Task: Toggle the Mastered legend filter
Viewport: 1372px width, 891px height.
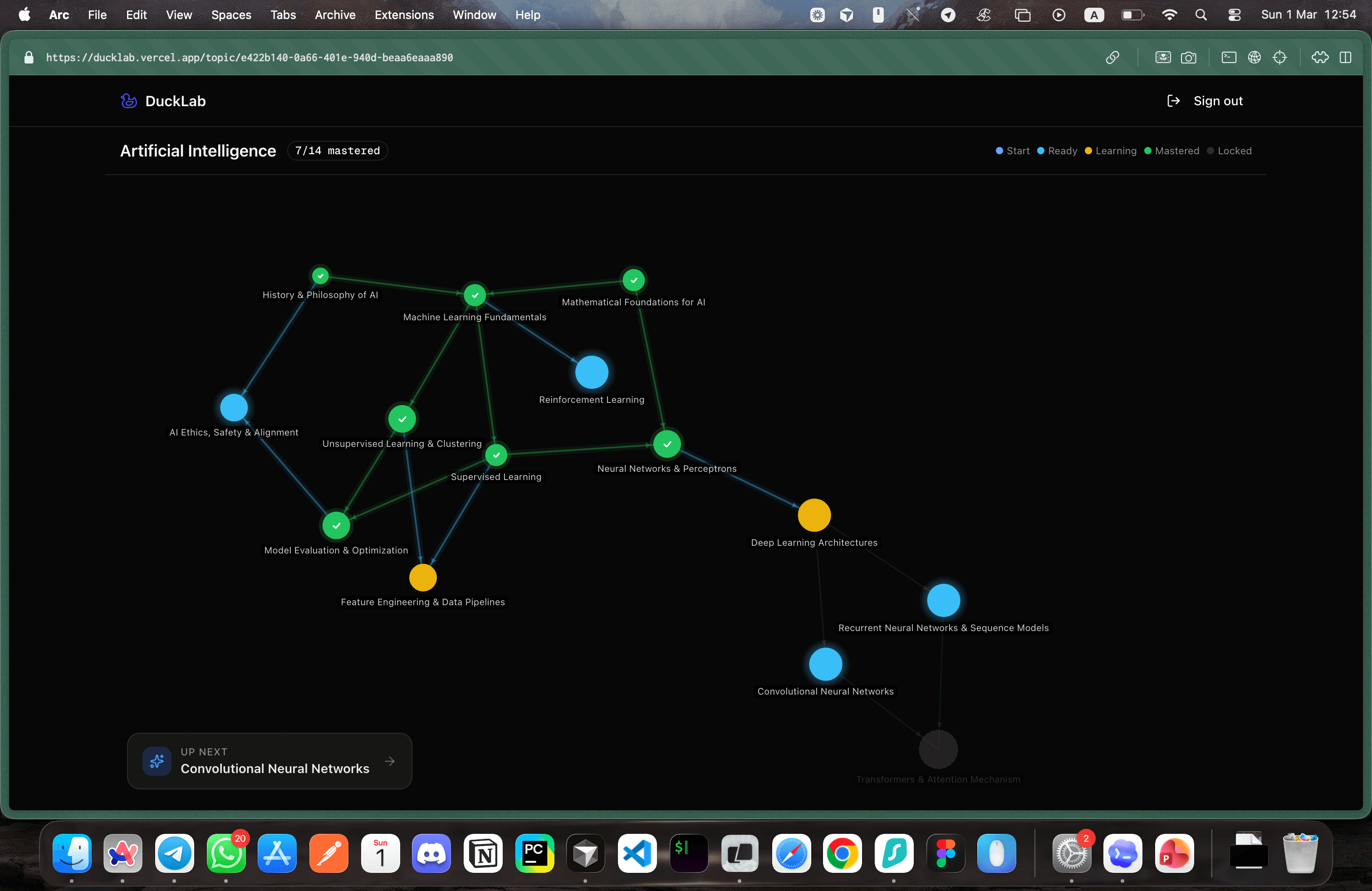Action: 1171,151
